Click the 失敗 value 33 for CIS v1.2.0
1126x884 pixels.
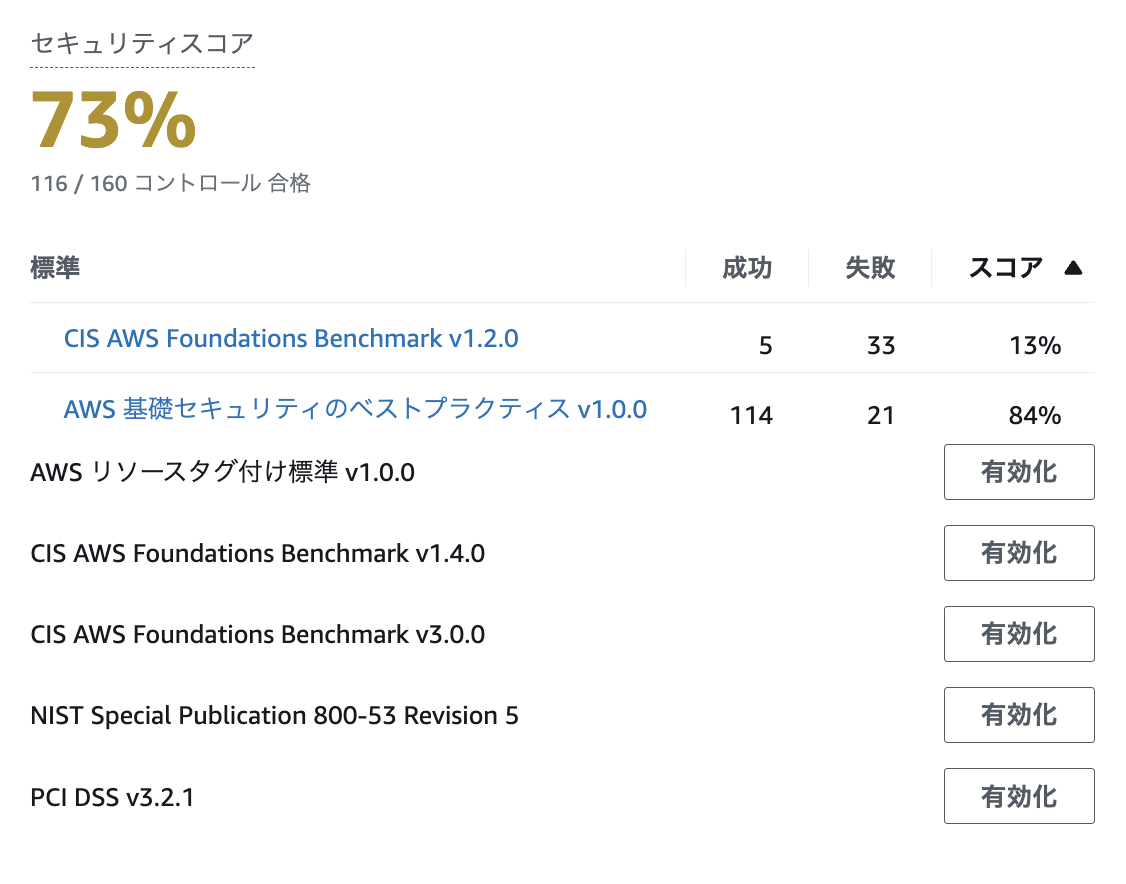(x=881, y=345)
